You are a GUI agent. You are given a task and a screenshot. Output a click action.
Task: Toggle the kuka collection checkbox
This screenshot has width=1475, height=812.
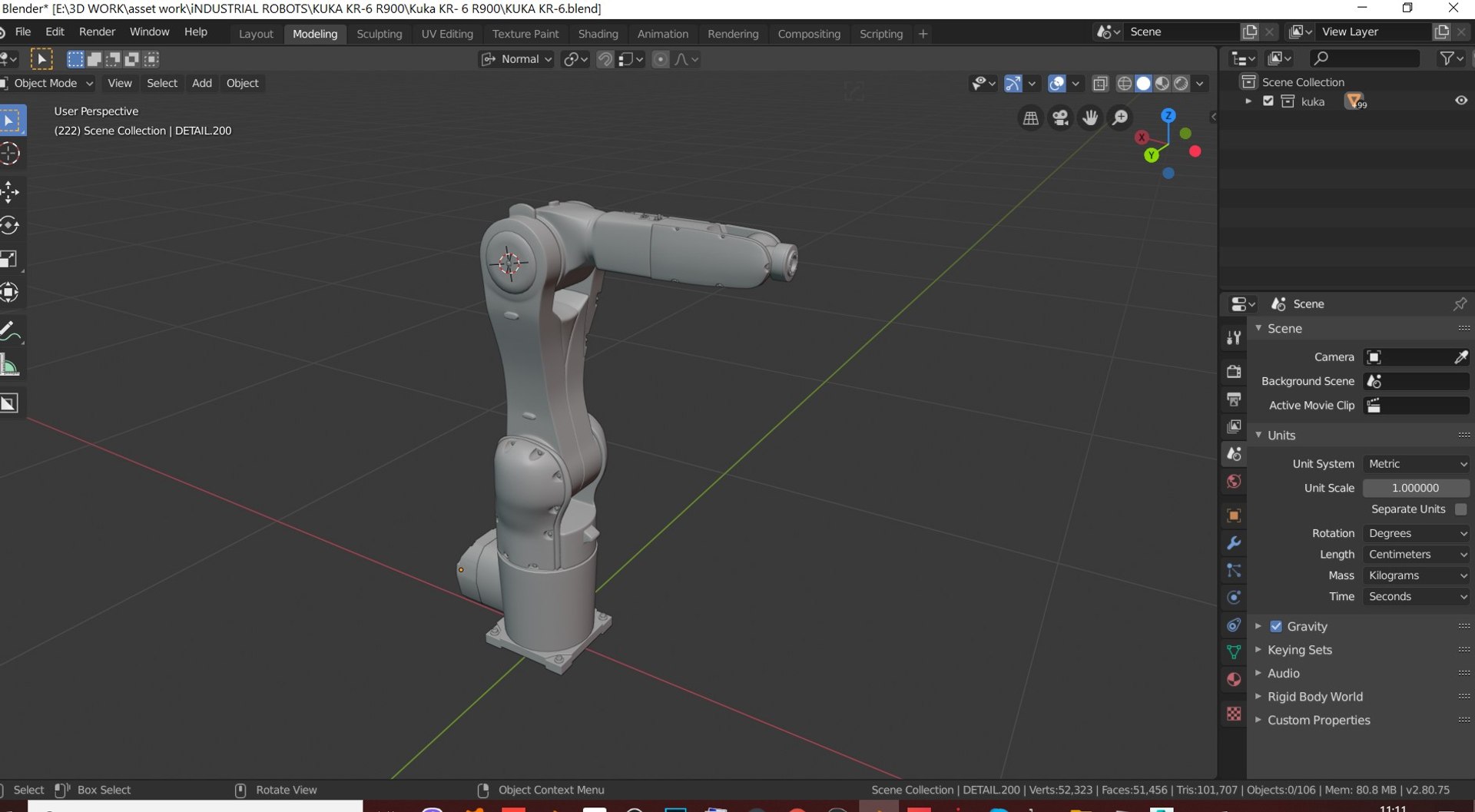tap(1268, 101)
